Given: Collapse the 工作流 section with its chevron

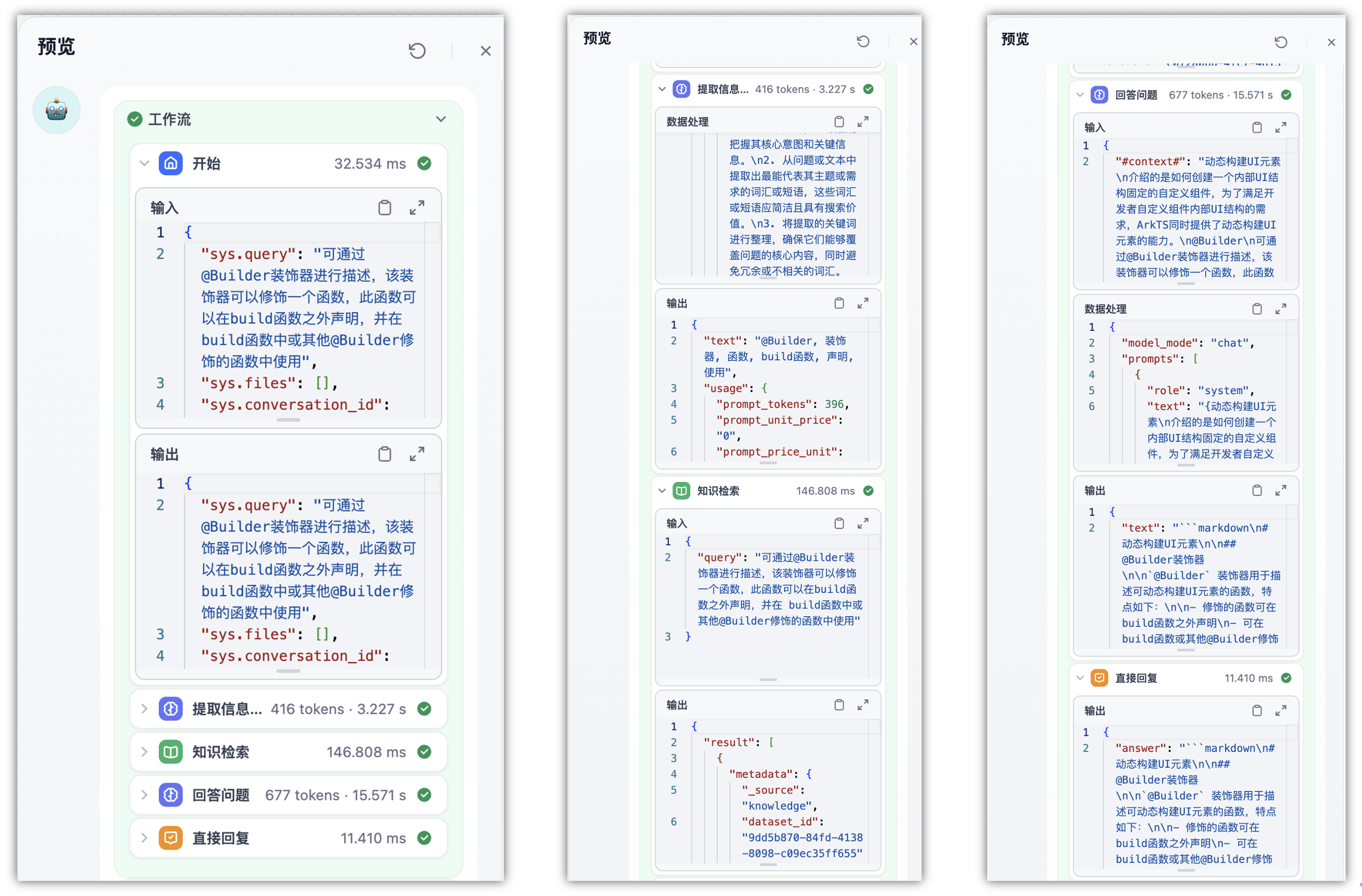Looking at the screenshot, I should coord(440,119).
